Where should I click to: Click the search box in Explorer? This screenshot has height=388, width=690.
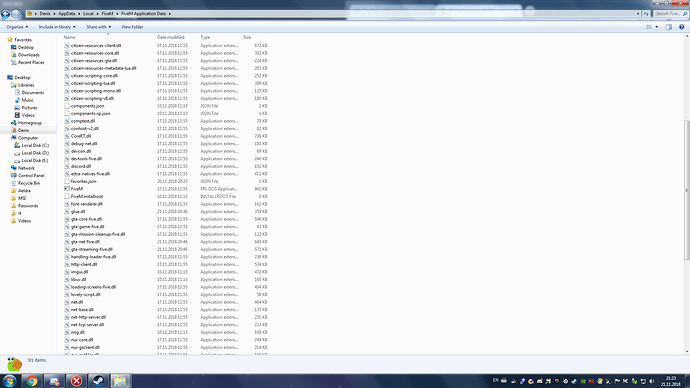pyautogui.click(x=669, y=14)
